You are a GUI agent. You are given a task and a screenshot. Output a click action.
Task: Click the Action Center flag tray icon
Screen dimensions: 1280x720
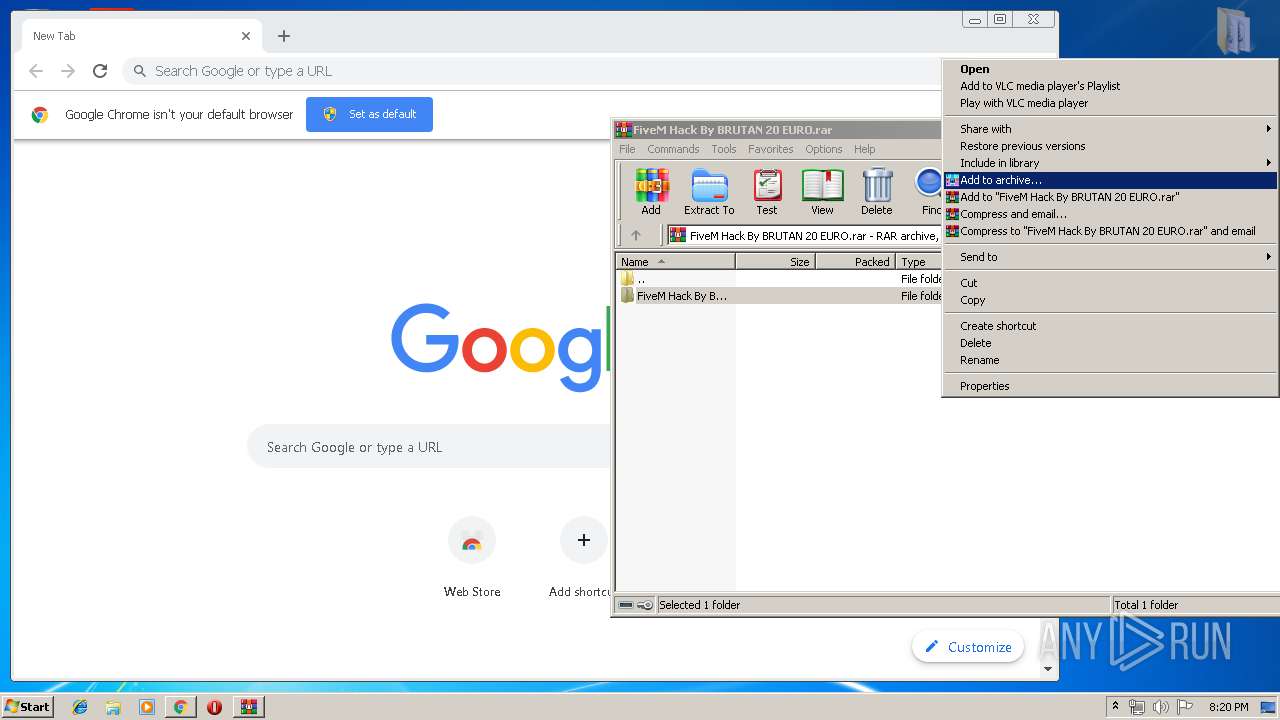pos(1183,707)
